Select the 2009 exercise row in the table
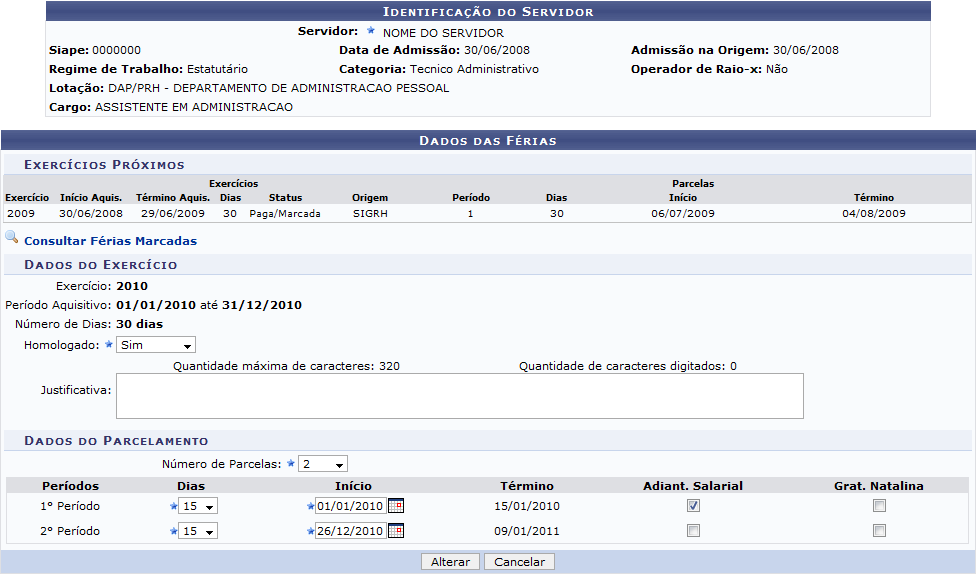Screen dimensions: 976x575 20,213
